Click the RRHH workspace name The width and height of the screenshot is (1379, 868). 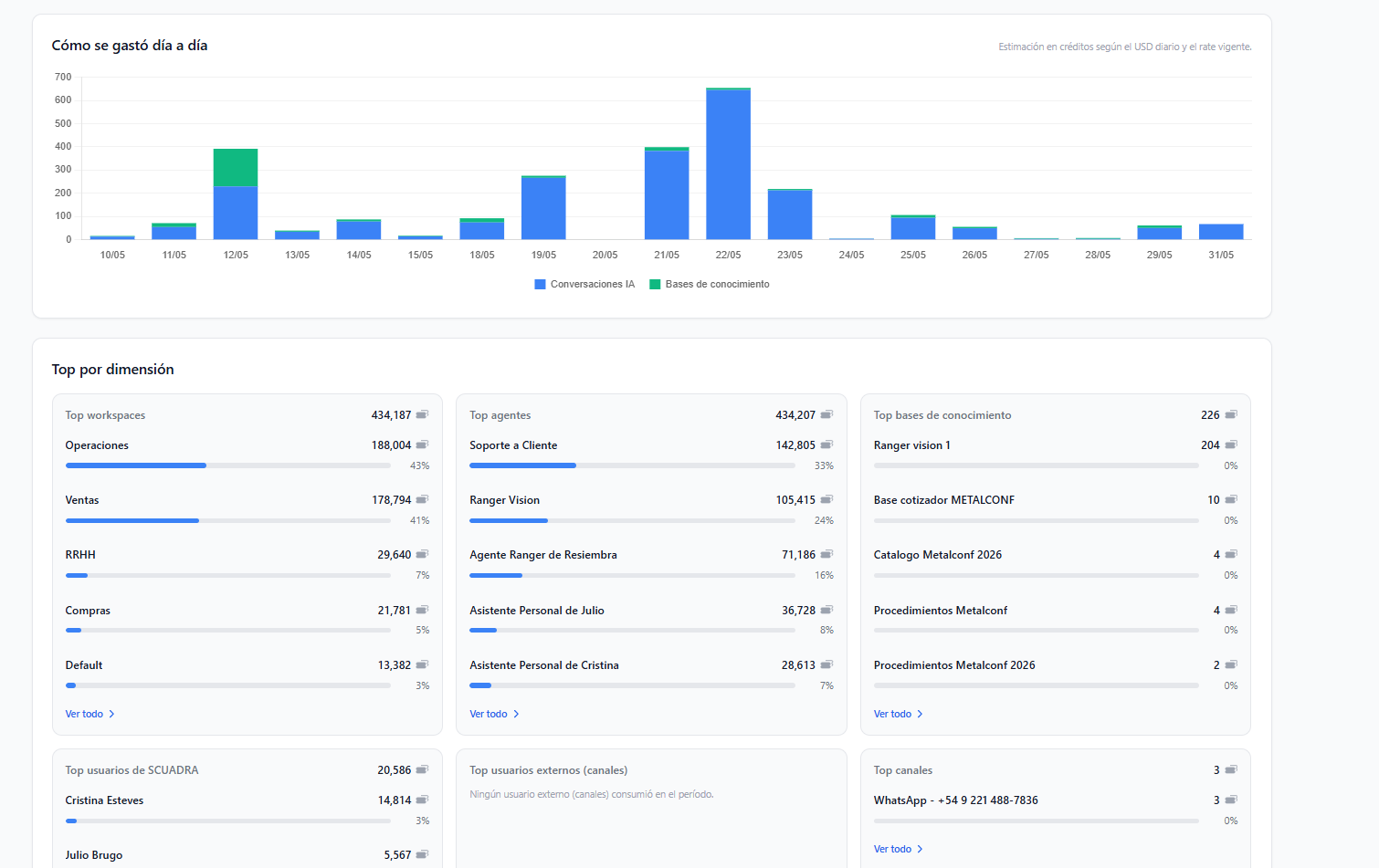[x=80, y=555]
